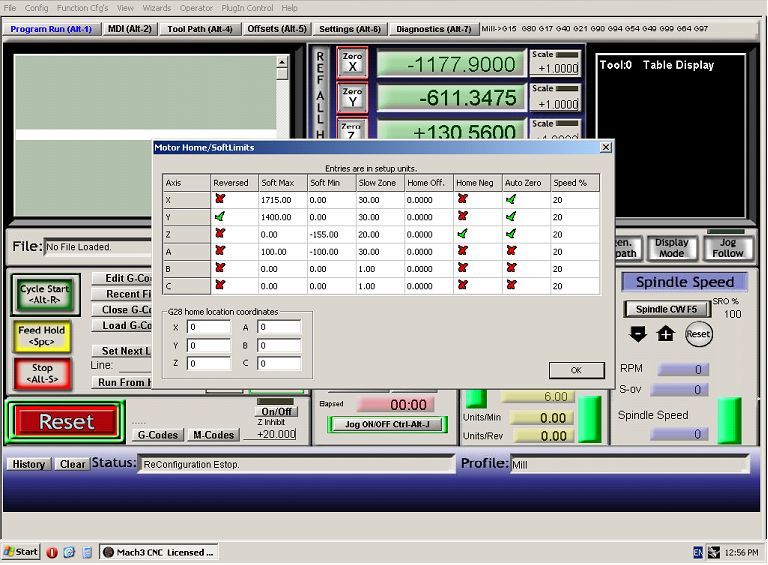Click the spindle speed up arrow icon

(665, 334)
